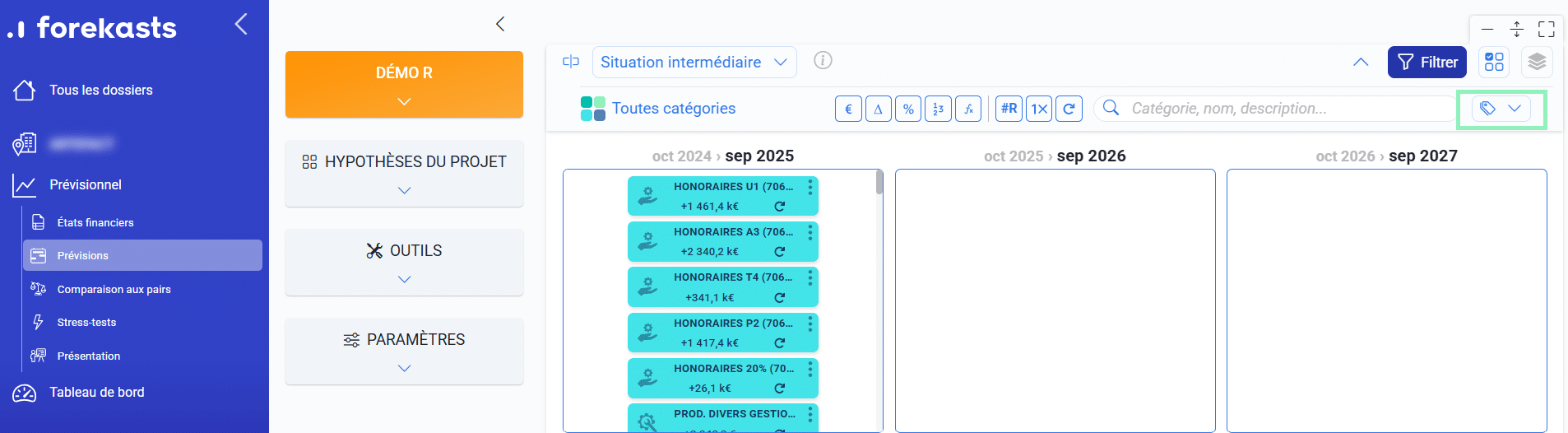Go to Stress-tests menu item
This screenshot has height=433, width=1568.
tap(86, 322)
